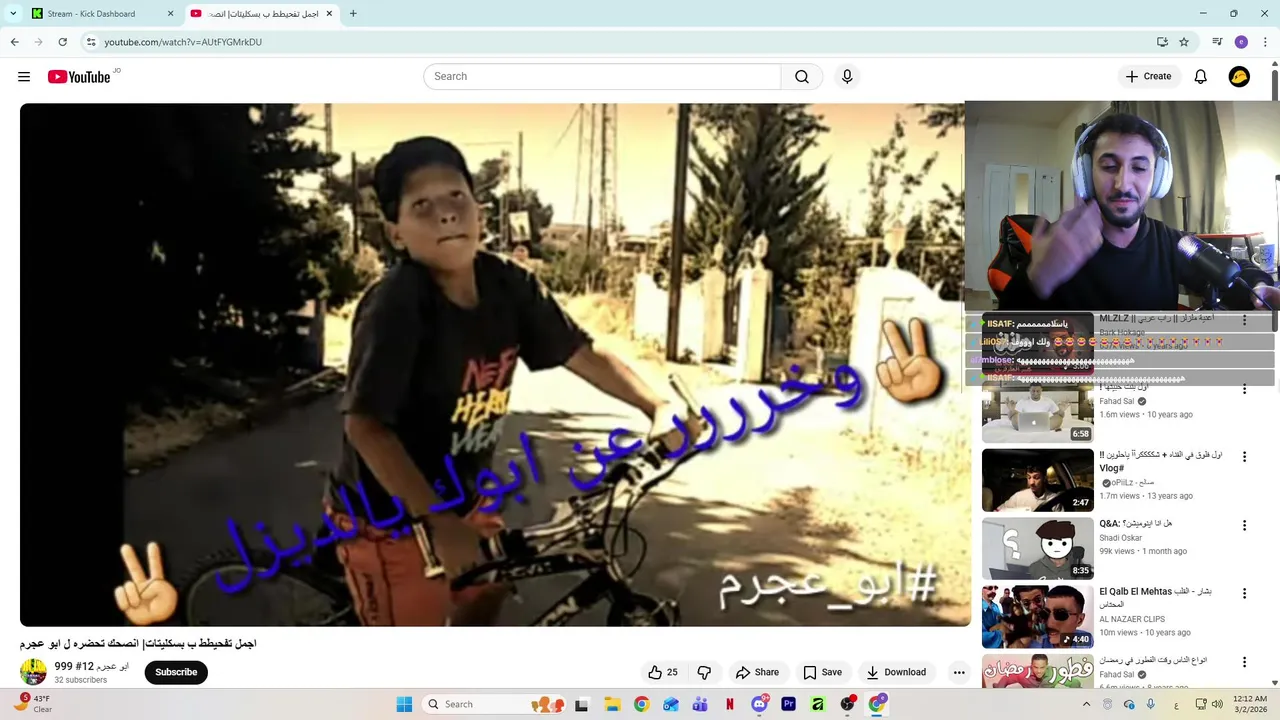
Task: Download the video
Action: (896, 672)
